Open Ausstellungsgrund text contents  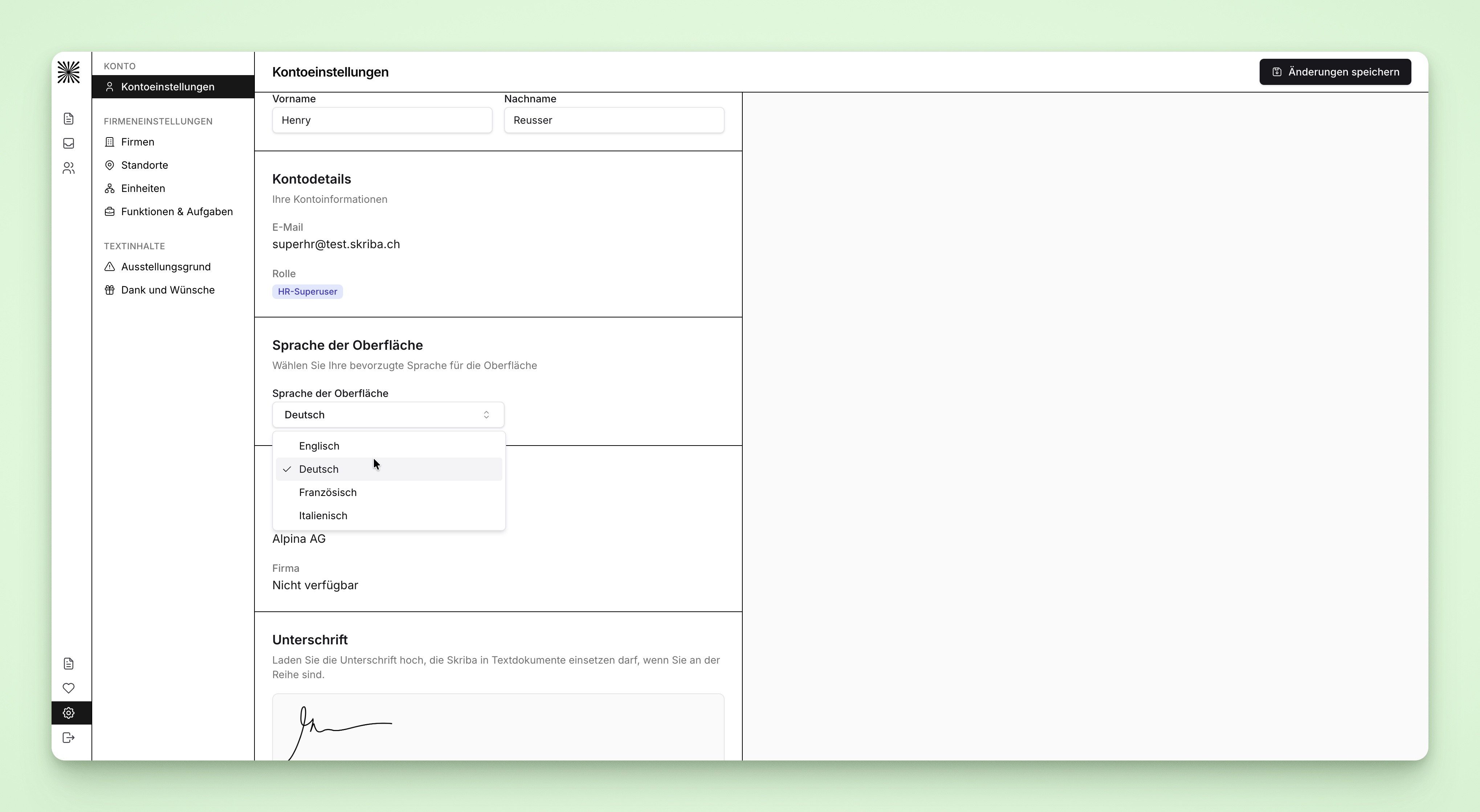[x=173, y=267]
